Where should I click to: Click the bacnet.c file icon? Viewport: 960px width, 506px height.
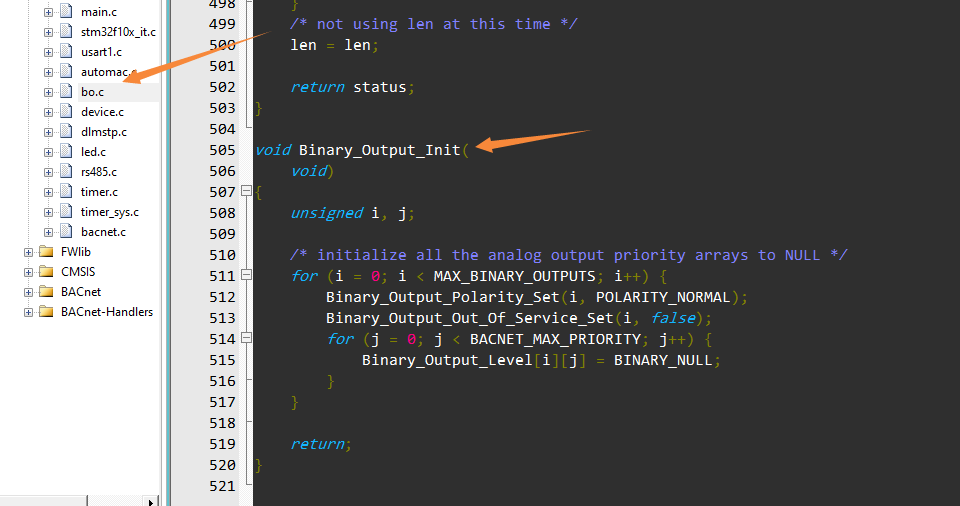(66, 232)
